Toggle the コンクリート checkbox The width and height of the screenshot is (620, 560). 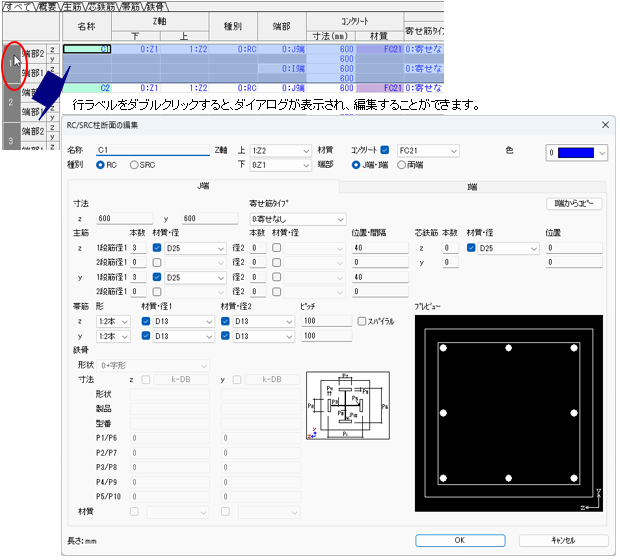[385, 150]
